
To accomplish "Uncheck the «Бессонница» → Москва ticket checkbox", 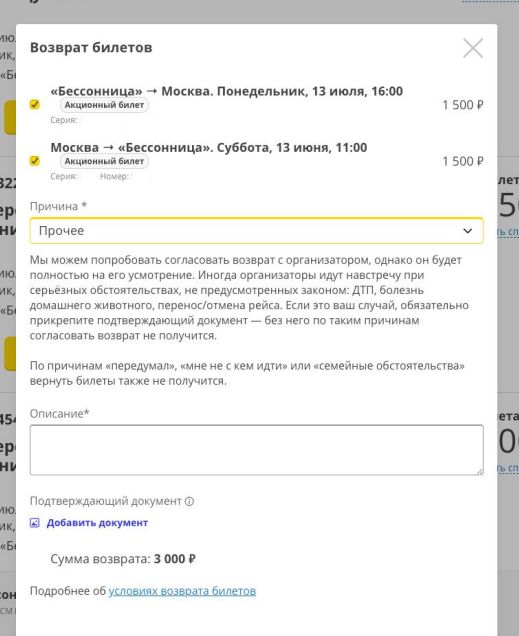I will [x=35, y=105].
